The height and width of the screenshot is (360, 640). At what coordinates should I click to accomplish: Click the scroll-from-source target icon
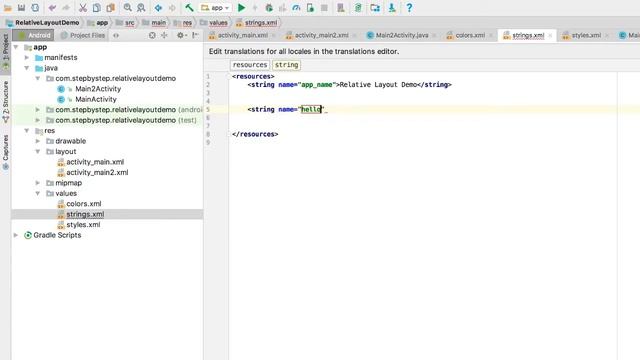click(x=152, y=36)
